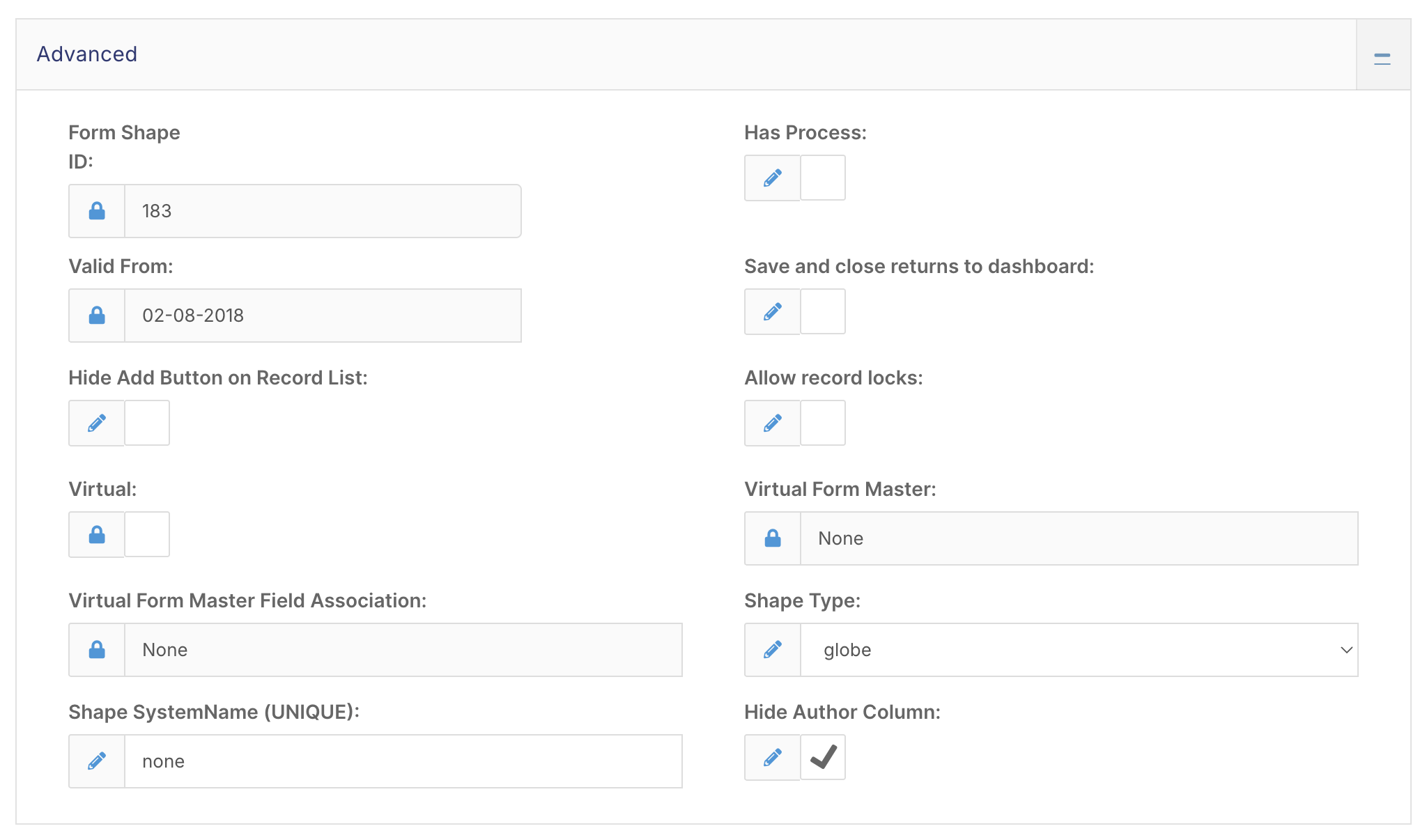Click pencil icon for Allow record locks

point(773,423)
